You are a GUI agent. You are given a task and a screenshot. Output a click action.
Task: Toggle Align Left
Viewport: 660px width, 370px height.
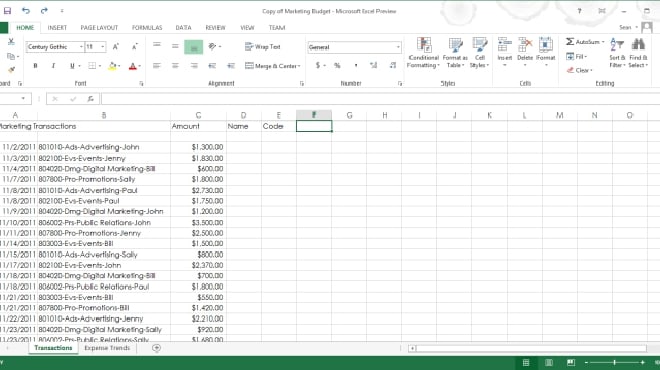(x=157, y=66)
